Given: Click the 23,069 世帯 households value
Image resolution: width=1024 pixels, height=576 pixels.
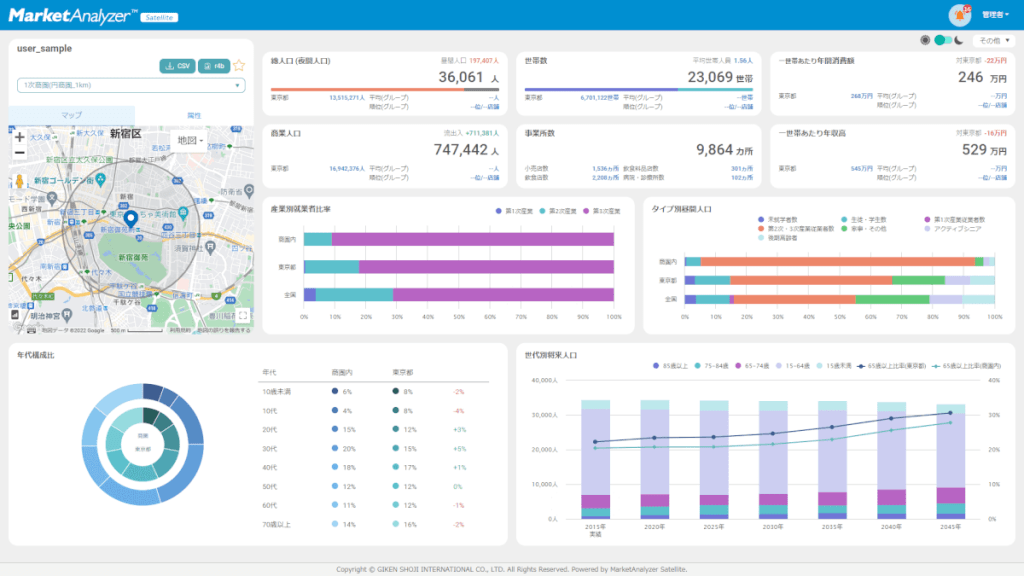Looking at the screenshot, I should click(720, 77).
